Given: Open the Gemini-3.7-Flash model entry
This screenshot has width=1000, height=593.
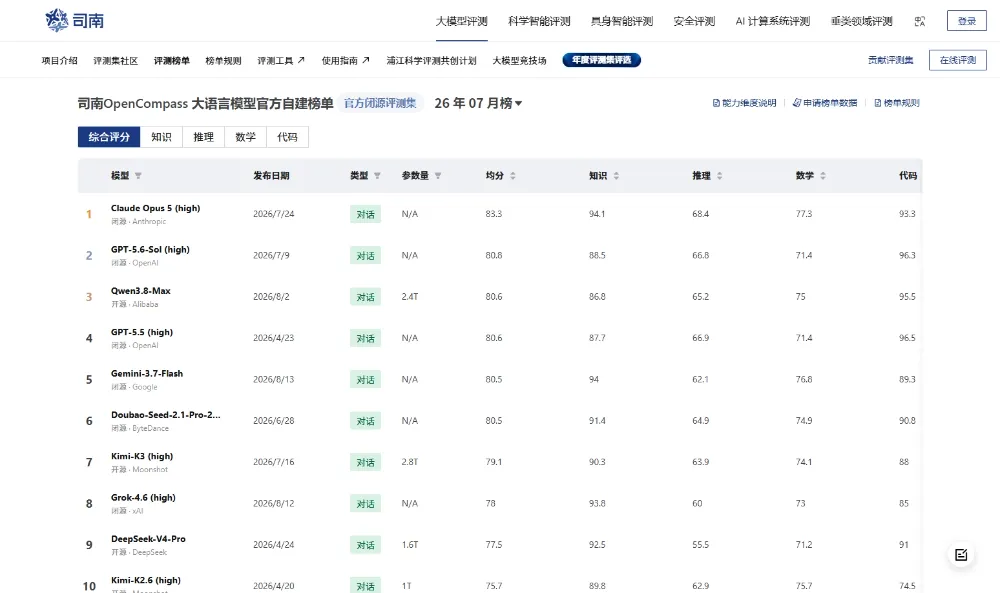Looking at the screenshot, I should click(147, 374).
